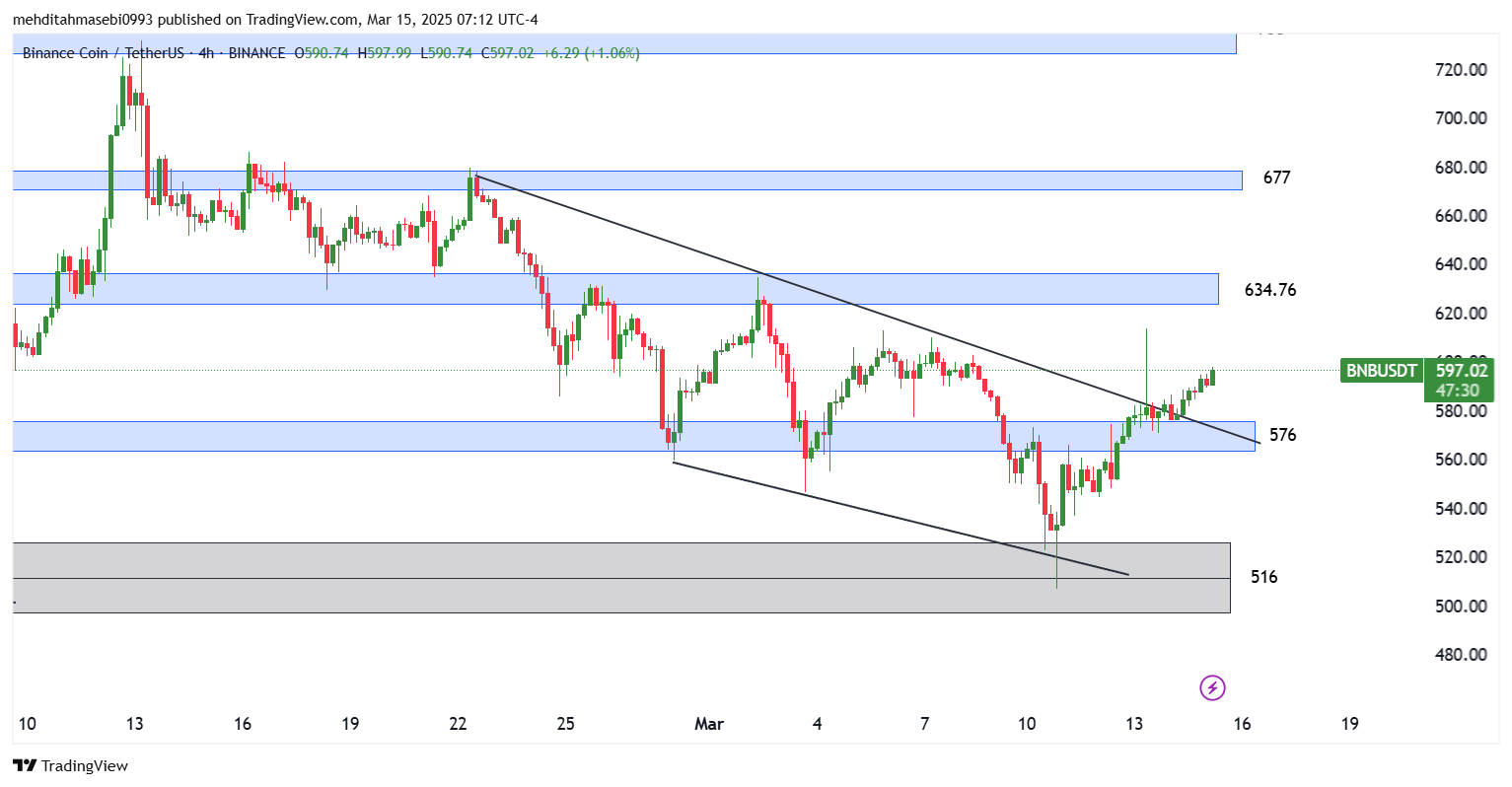Click the 680.00 price axis label
Viewport: 1512px width, 787px height.
click(x=1461, y=168)
